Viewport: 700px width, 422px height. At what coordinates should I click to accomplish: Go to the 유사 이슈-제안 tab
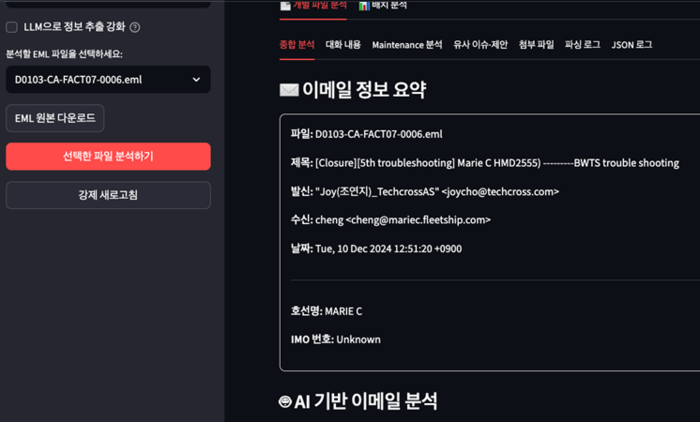(x=481, y=45)
